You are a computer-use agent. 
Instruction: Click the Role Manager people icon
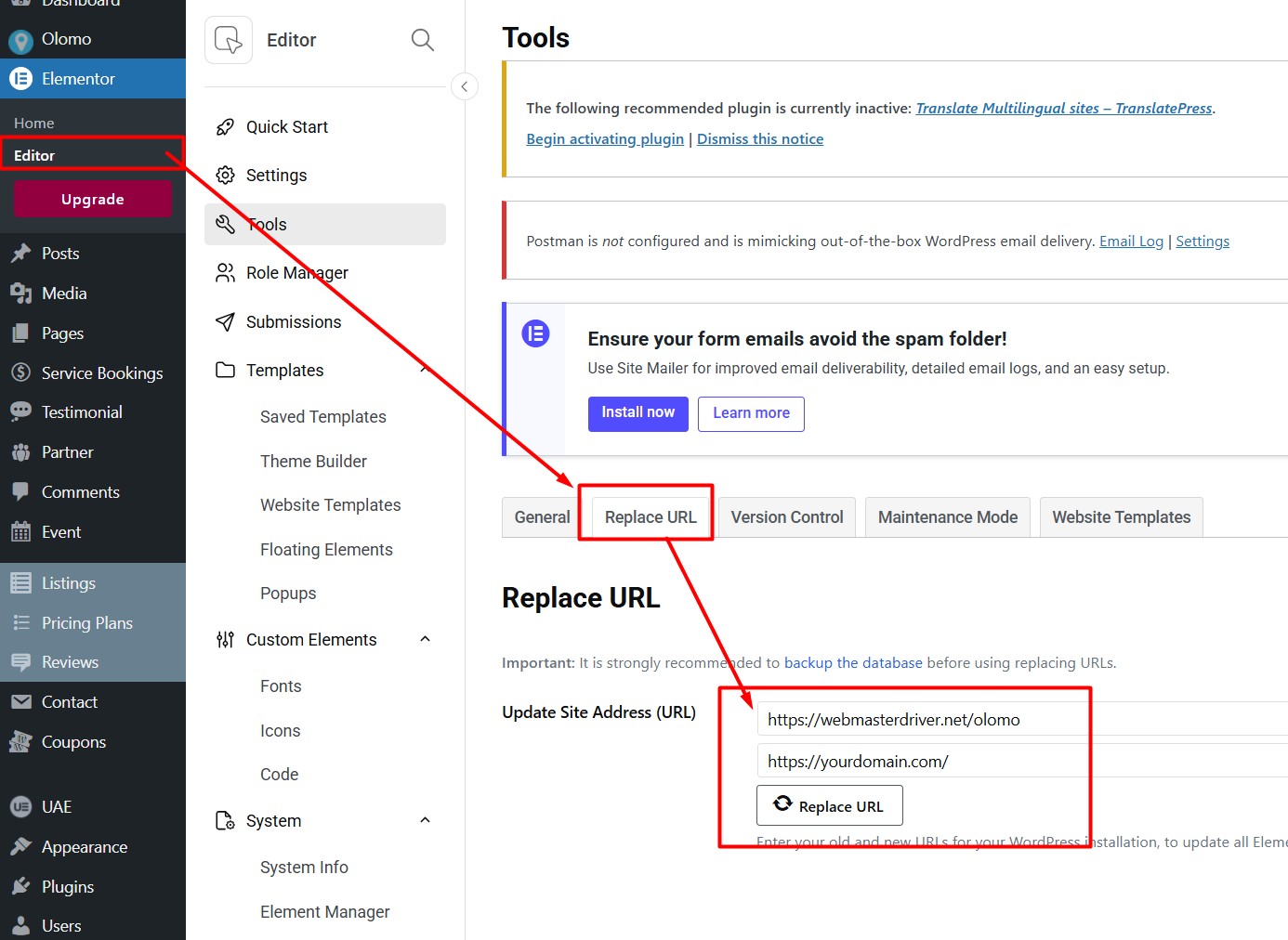225,273
